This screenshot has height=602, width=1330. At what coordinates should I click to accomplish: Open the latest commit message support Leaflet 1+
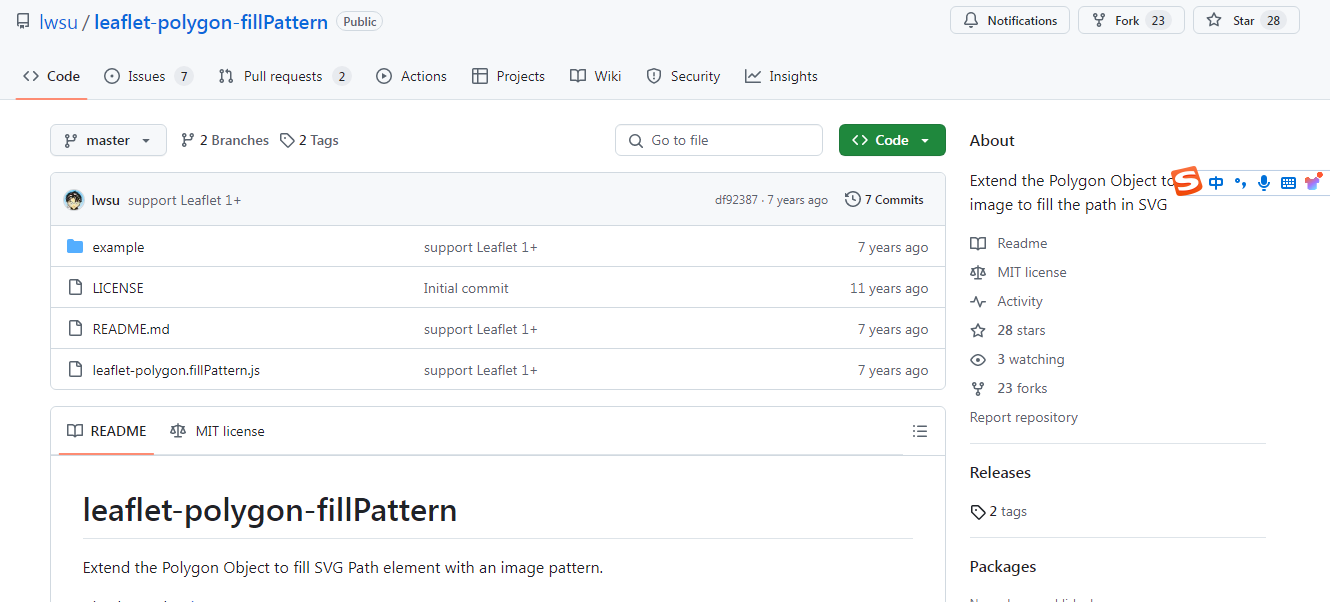tap(184, 200)
